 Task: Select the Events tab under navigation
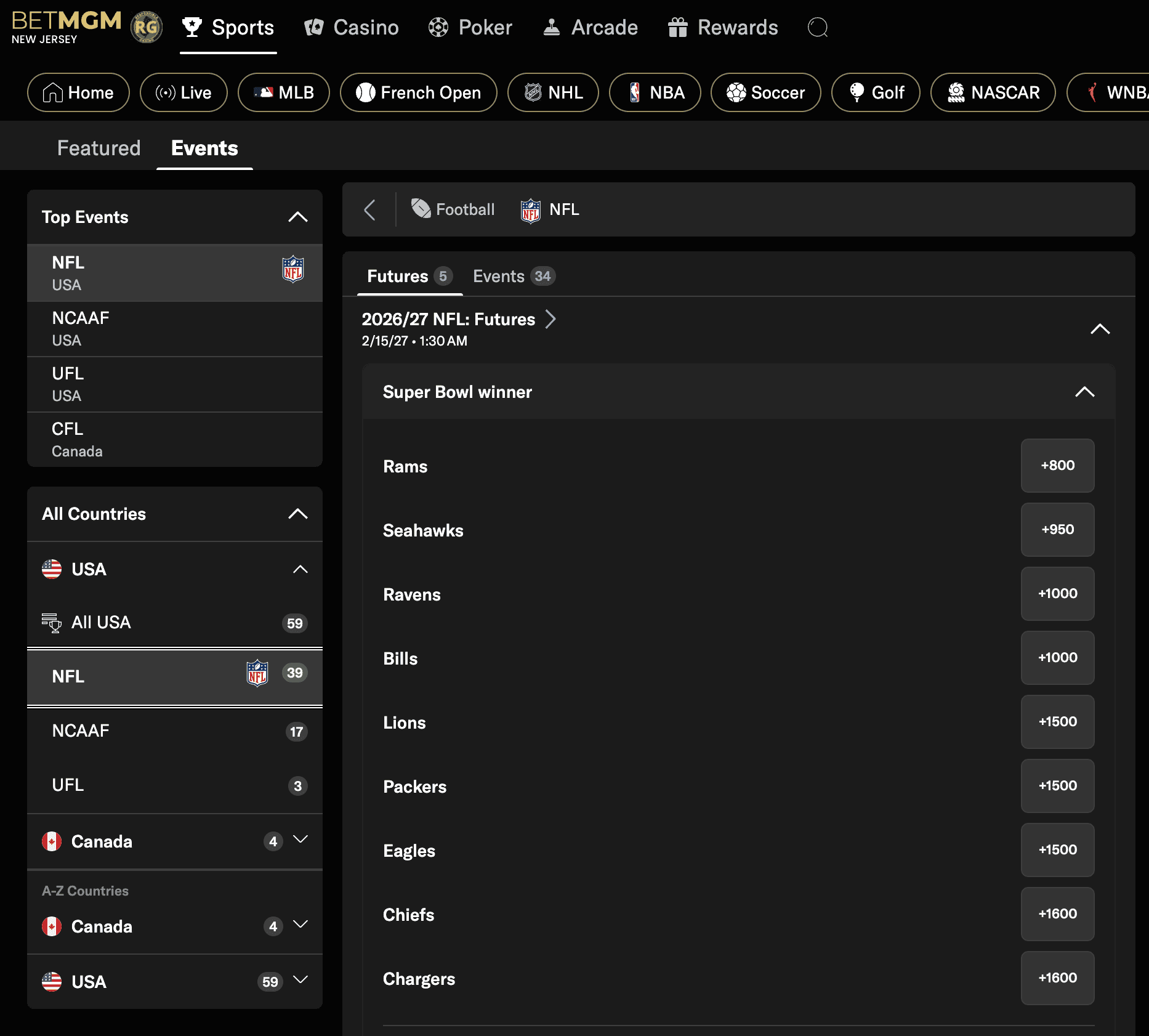204,148
